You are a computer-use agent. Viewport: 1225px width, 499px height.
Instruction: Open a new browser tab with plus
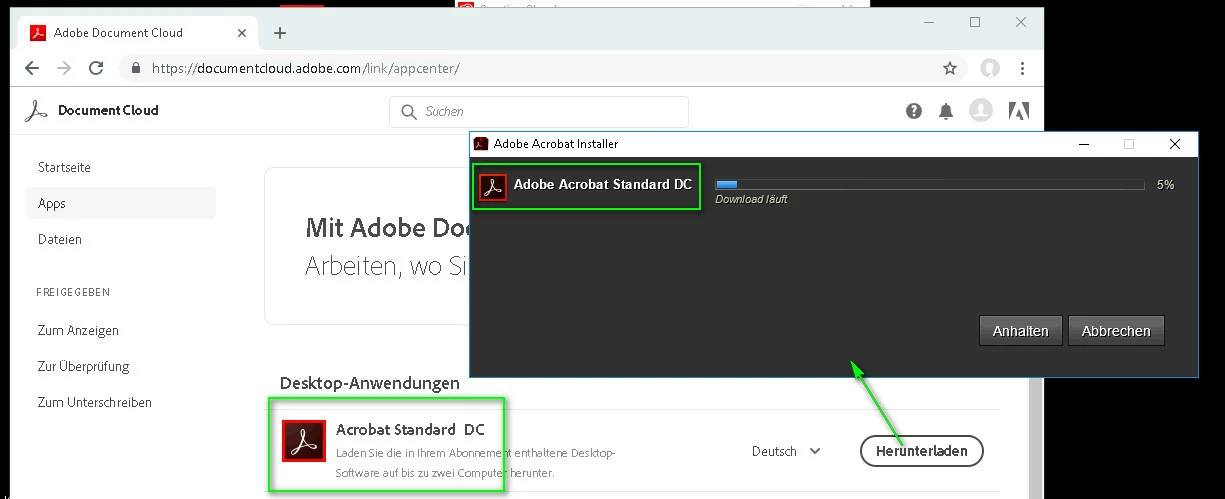tap(280, 33)
